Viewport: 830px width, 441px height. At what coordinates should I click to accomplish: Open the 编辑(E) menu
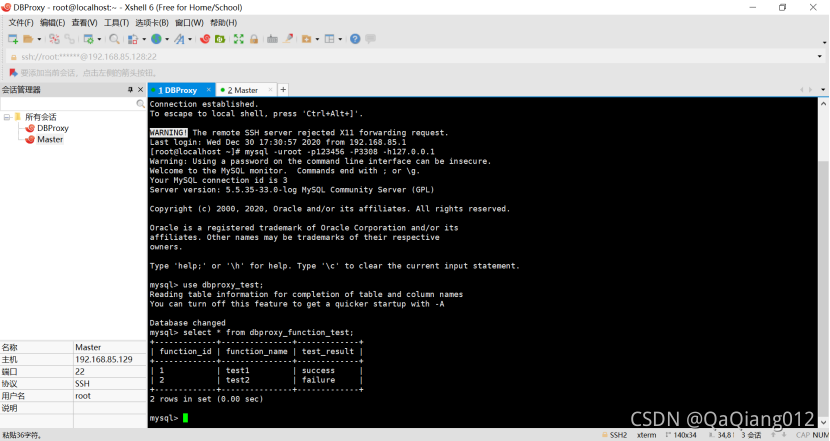[x=52, y=23]
